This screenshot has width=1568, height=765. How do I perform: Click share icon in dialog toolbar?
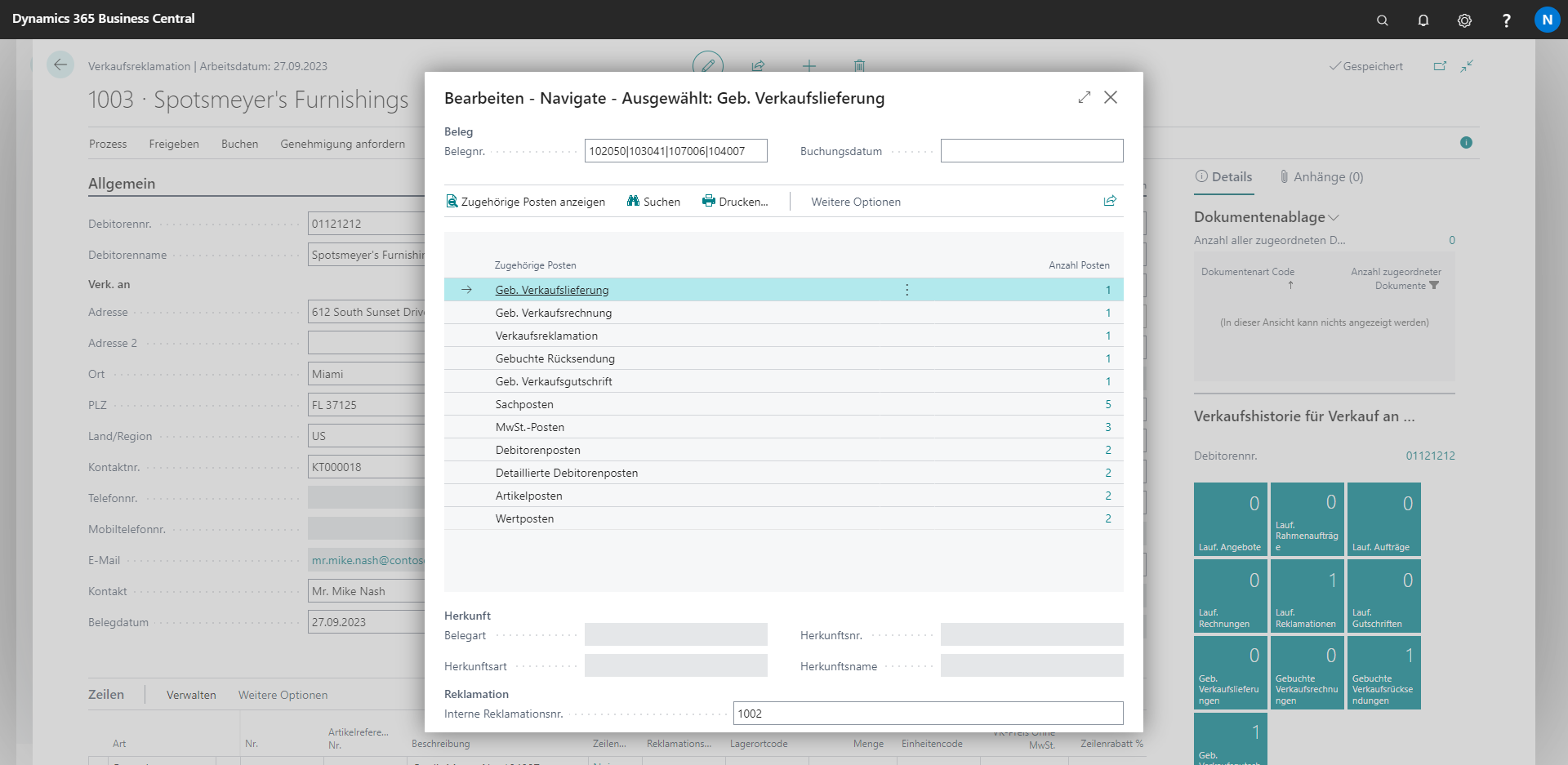tap(1110, 201)
